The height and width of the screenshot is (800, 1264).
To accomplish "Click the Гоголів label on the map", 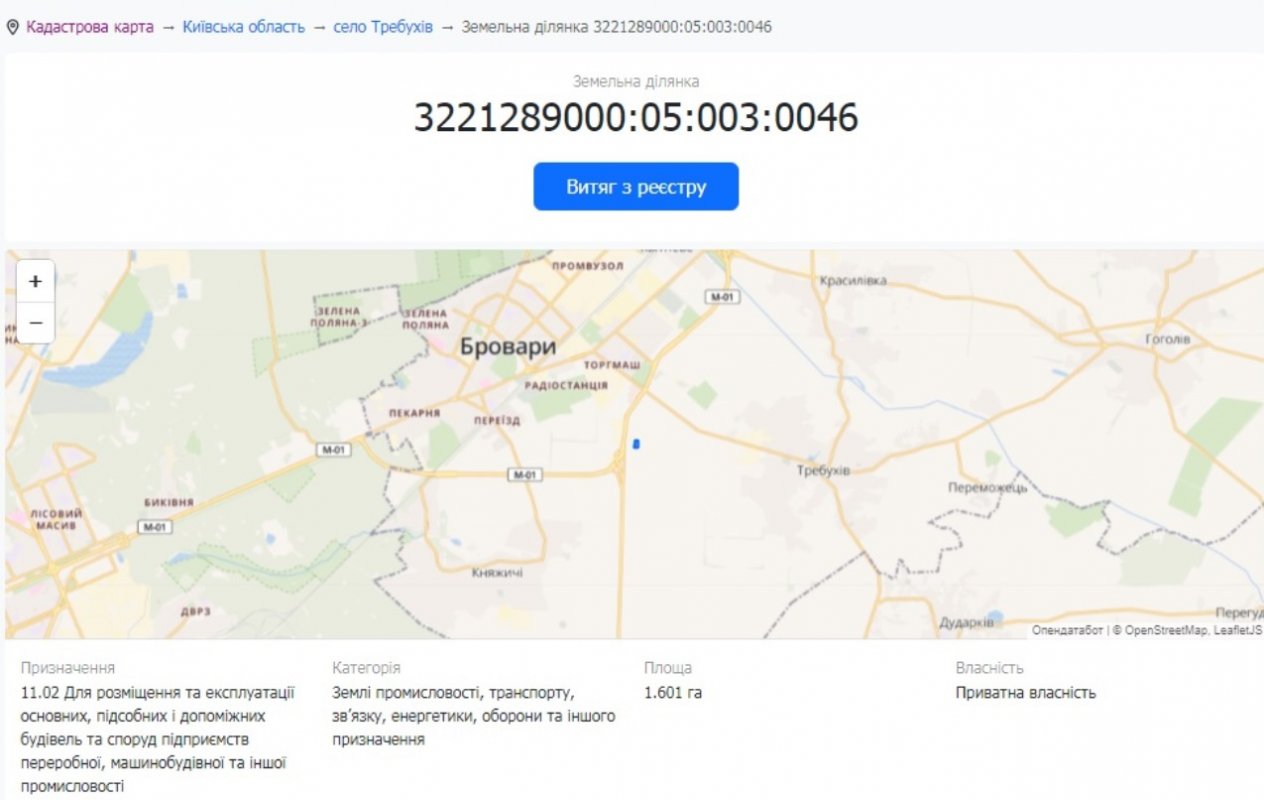I will [1167, 339].
